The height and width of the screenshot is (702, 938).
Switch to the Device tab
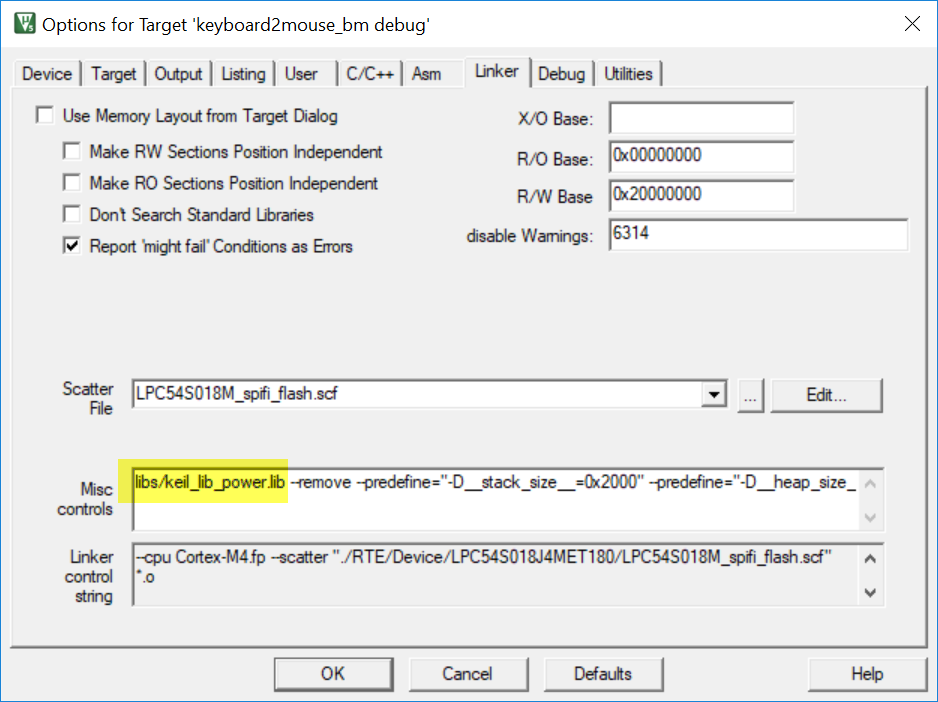(47, 74)
